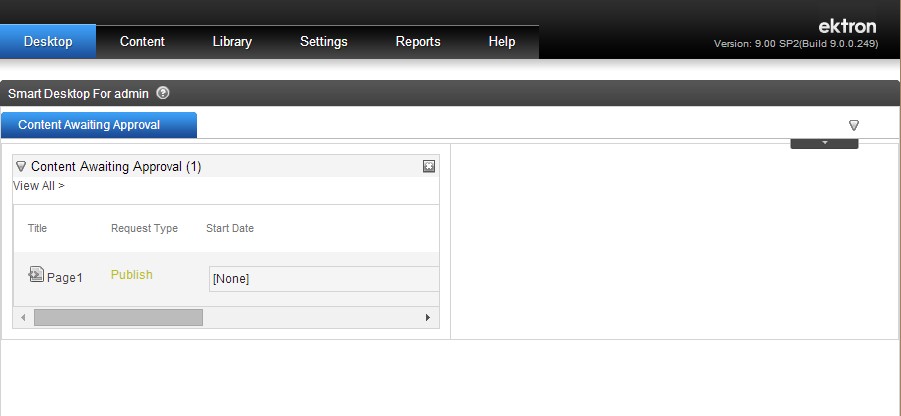This screenshot has height=416, width=901.
Task: Open the Desktop tab
Action: pos(48,41)
